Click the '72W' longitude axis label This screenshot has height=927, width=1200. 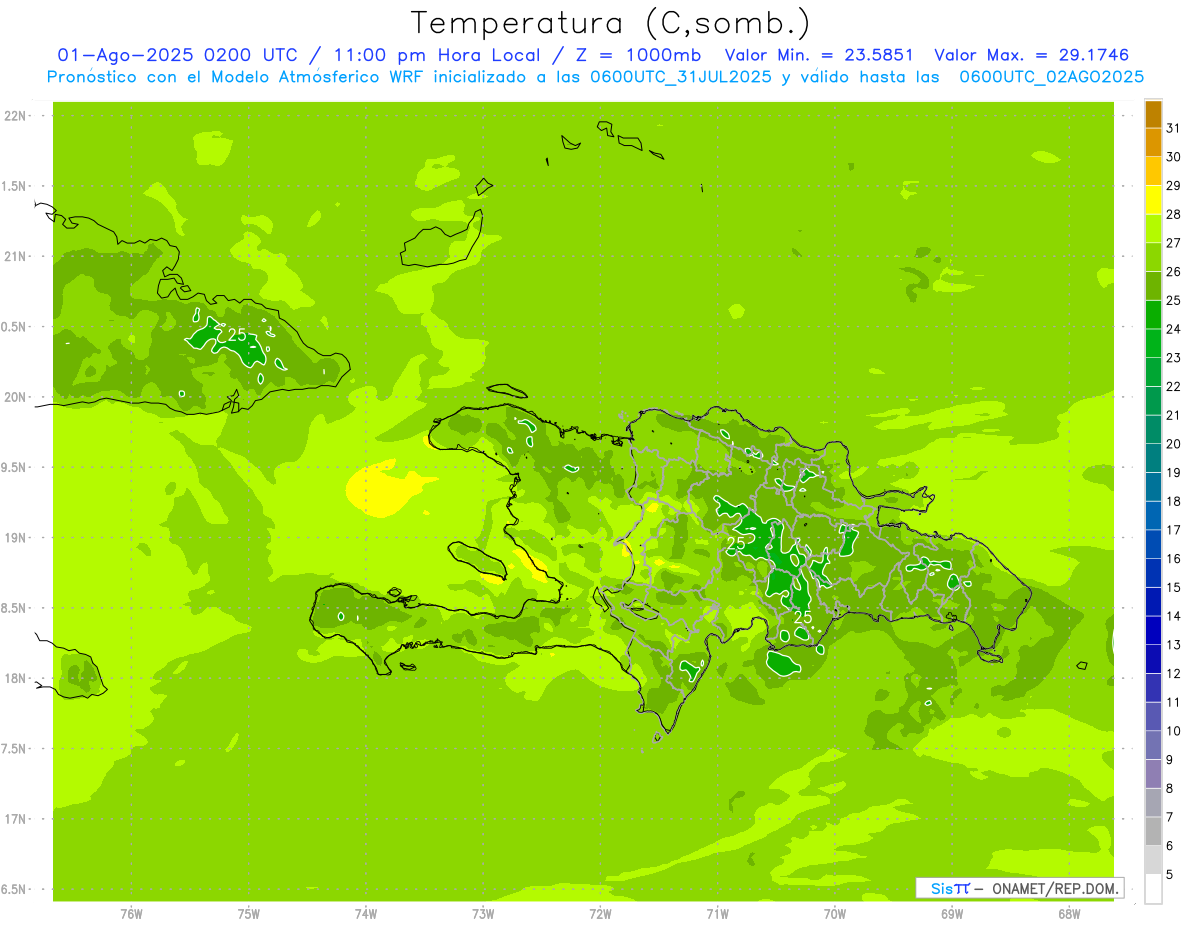tap(600, 914)
